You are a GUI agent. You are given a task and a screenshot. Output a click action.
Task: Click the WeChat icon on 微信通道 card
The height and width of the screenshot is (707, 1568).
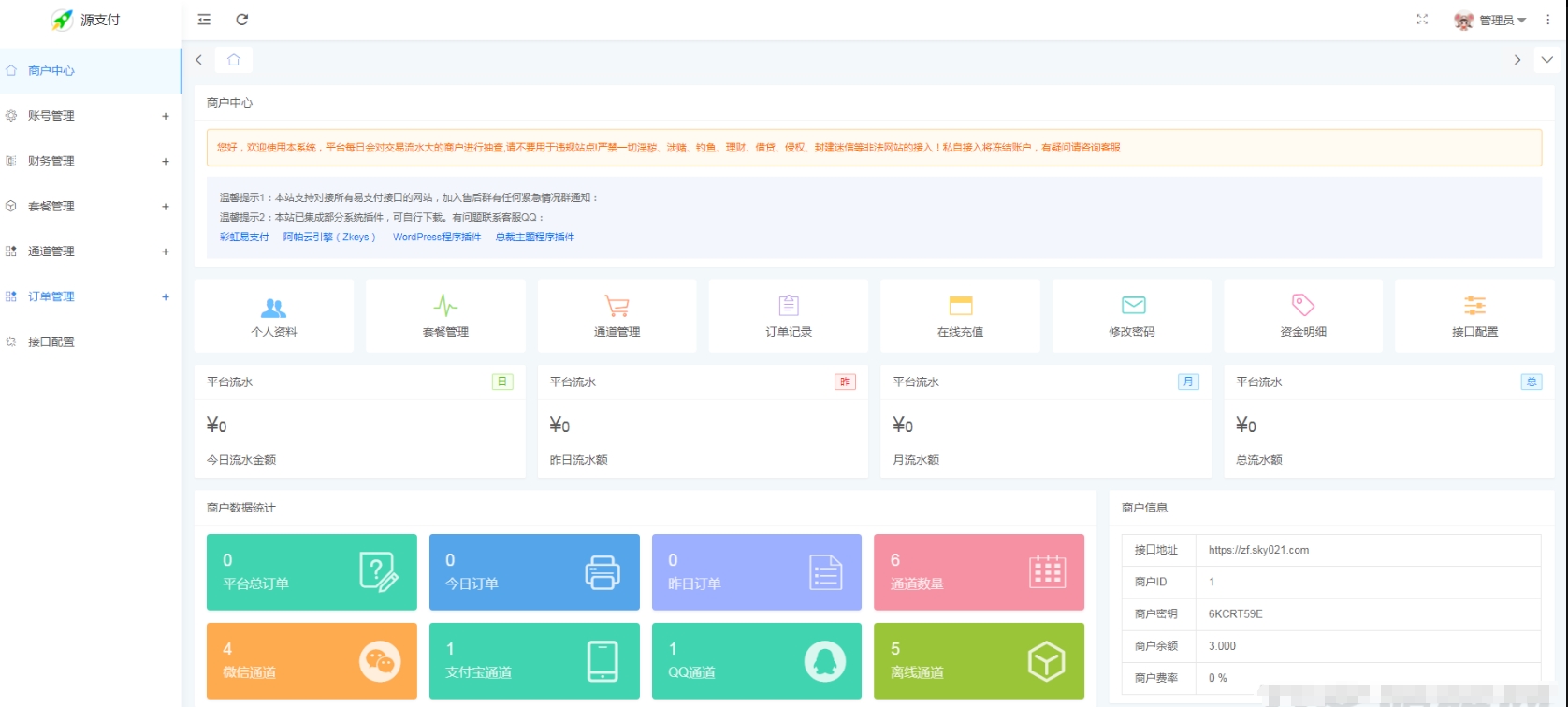click(x=380, y=662)
